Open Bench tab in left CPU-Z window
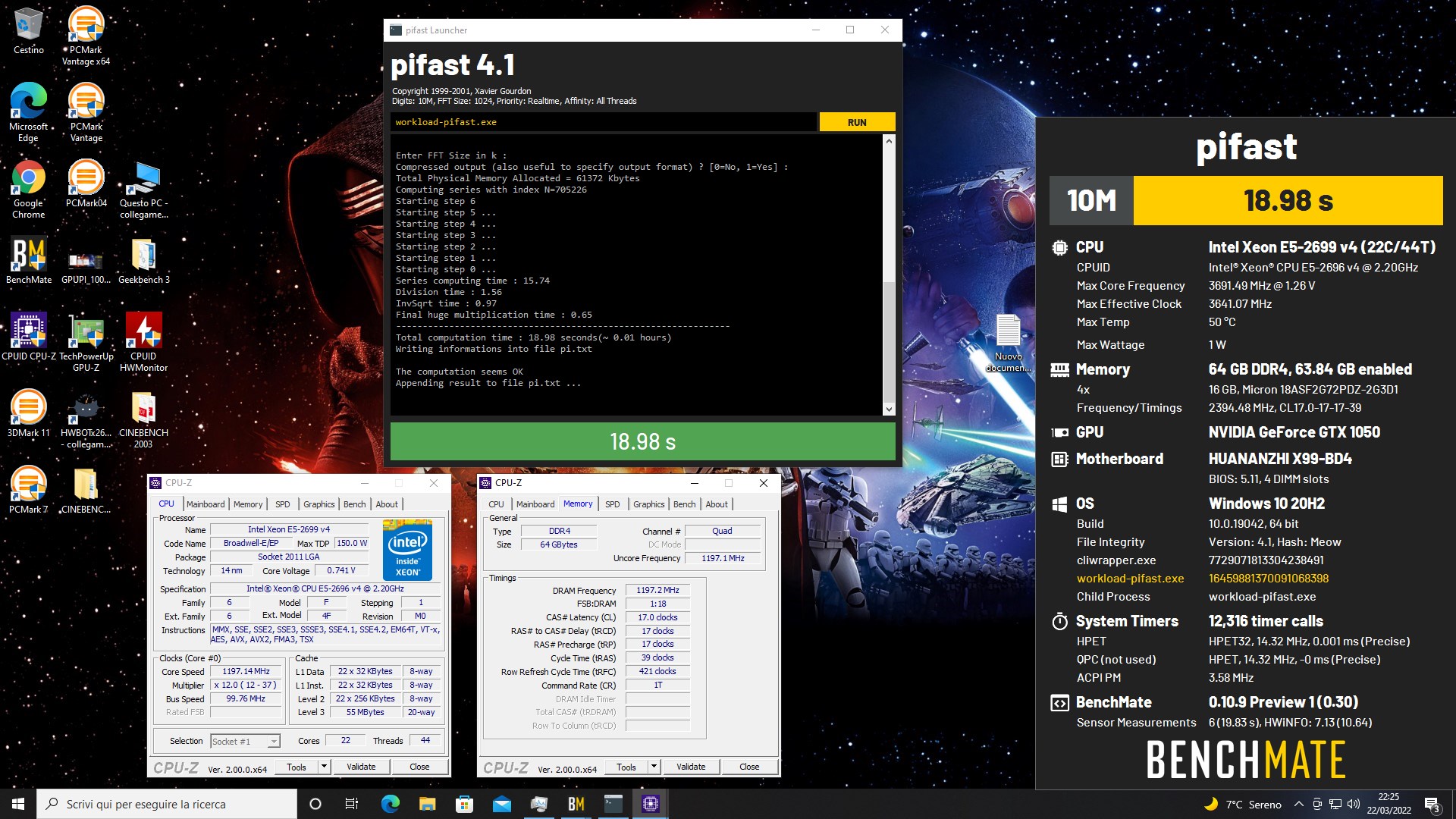The height and width of the screenshot is (819, 1456). pos(355,504)
